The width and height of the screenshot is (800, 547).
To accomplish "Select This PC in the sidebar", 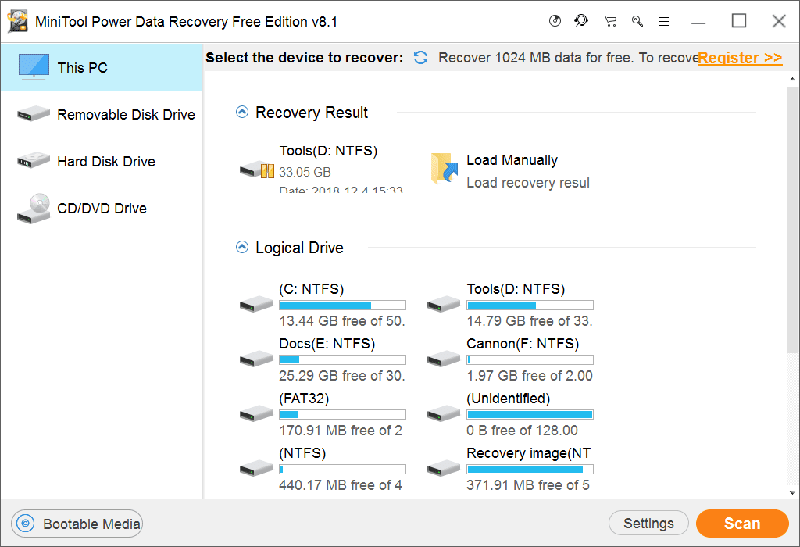I will 102,67.
